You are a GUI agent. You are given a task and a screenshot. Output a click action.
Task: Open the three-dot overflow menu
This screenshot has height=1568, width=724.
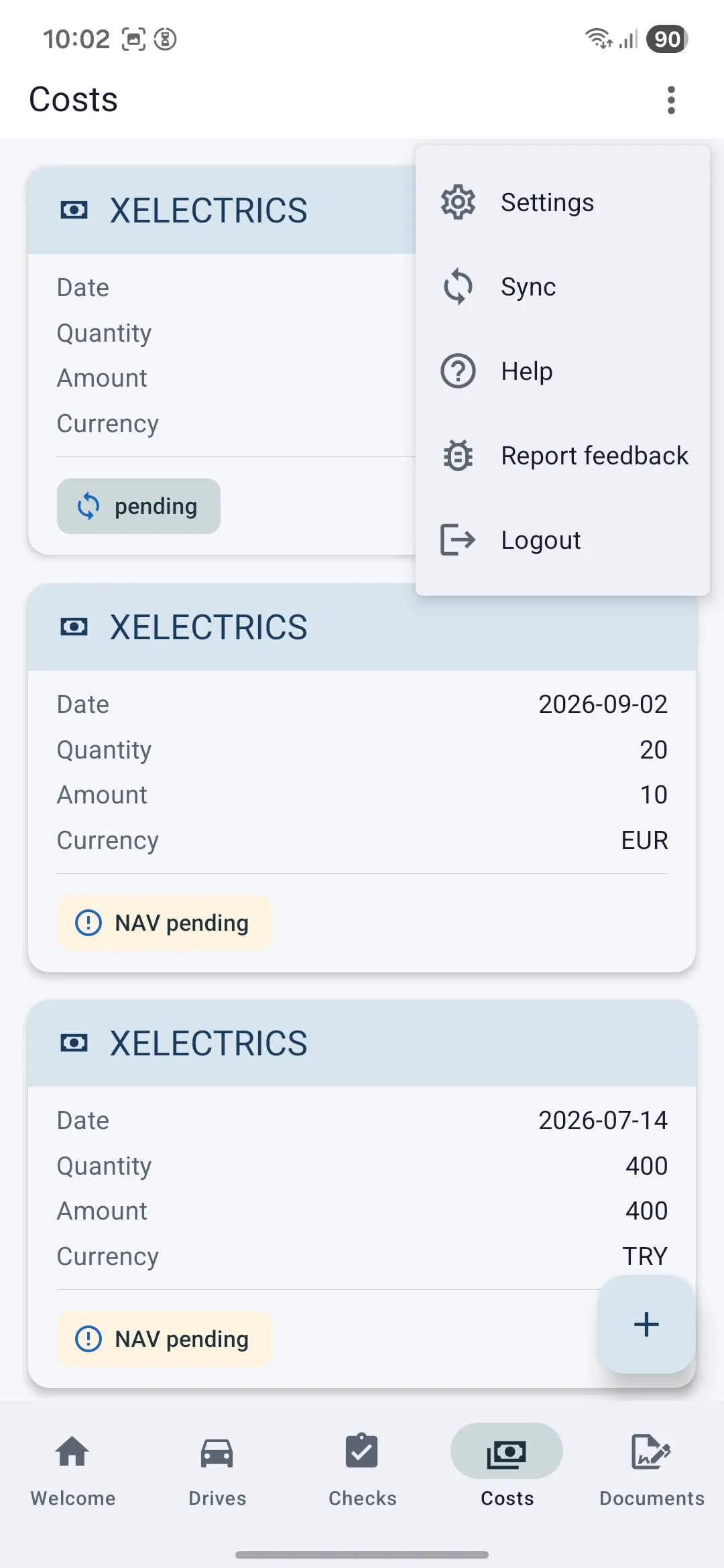point(671,100)
